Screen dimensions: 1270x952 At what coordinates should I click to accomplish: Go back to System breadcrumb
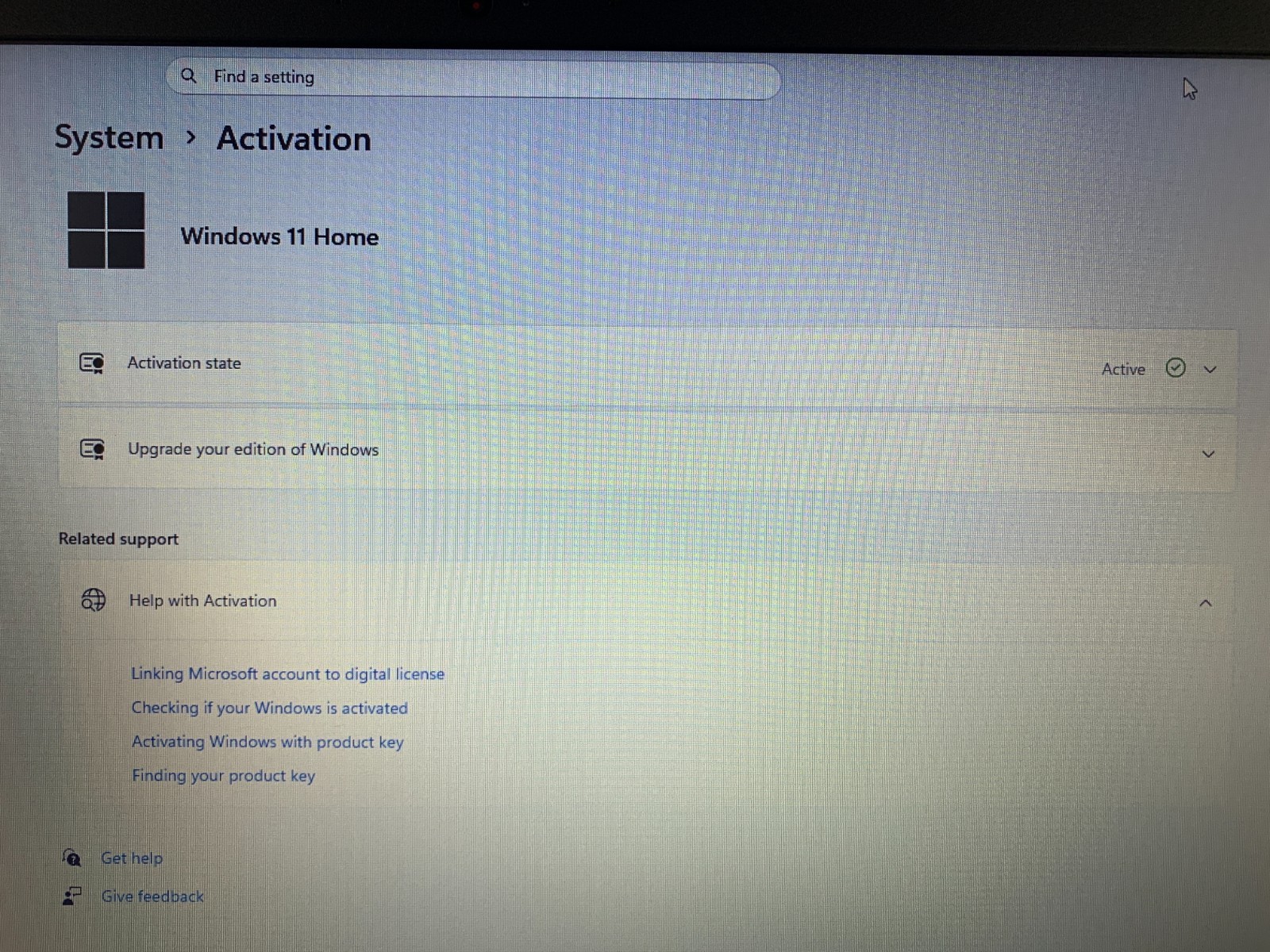pos(109,138)
